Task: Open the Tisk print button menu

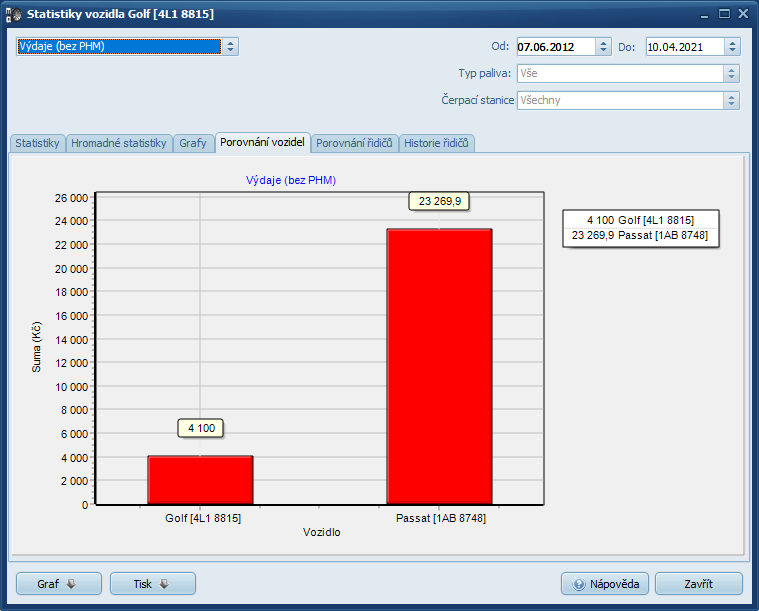Action: coord(153,584)
